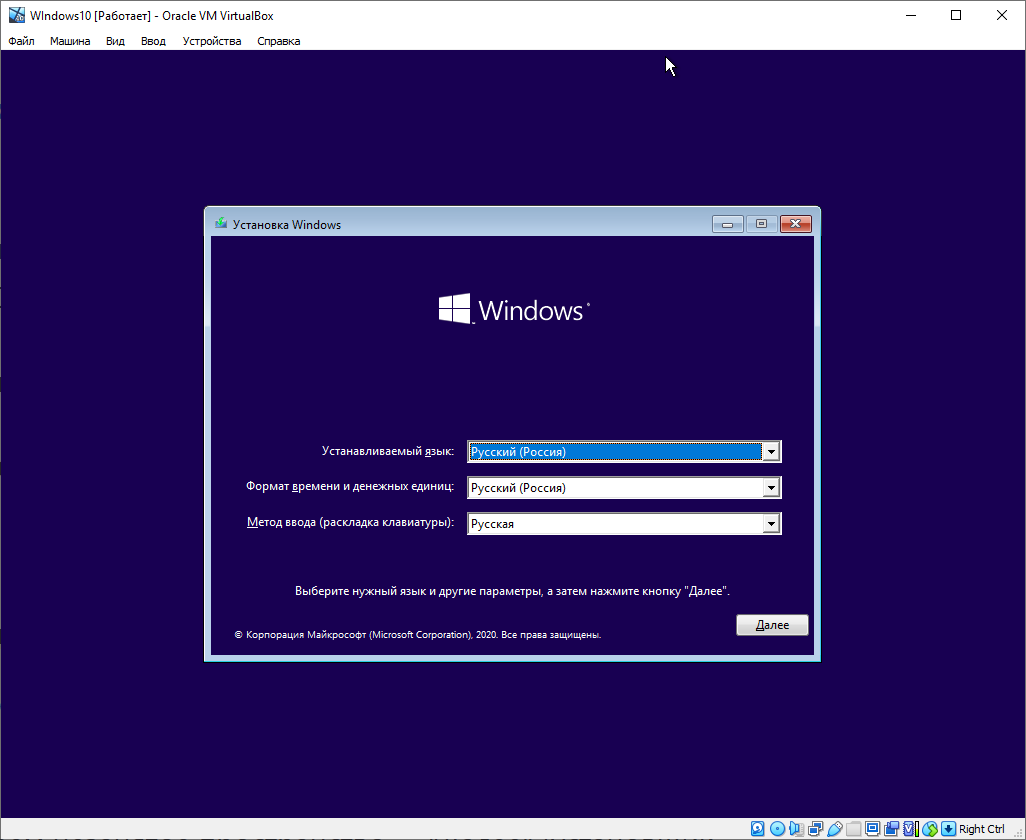Open the Справка menu
The image size is (1026, 840).
(x=279, y=41)
